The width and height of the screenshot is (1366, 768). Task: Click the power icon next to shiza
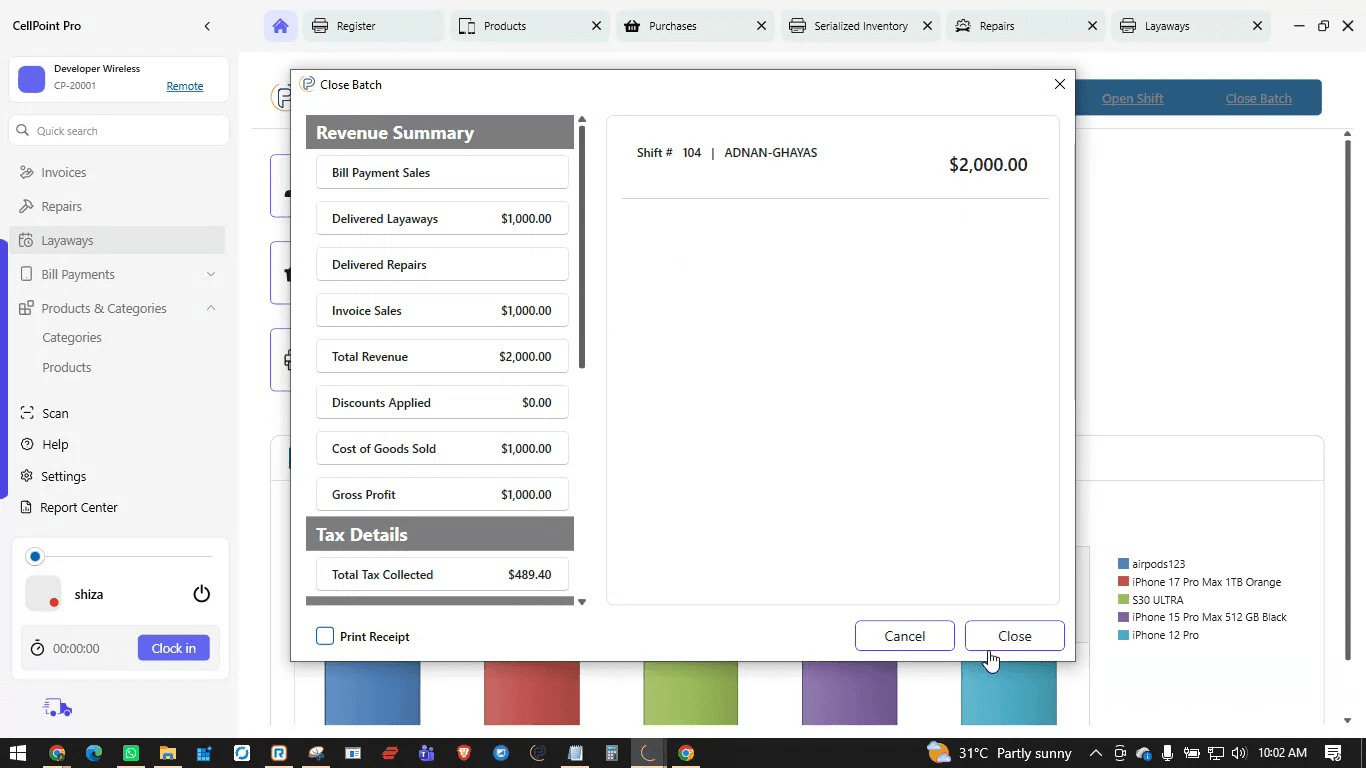(202, 594)
